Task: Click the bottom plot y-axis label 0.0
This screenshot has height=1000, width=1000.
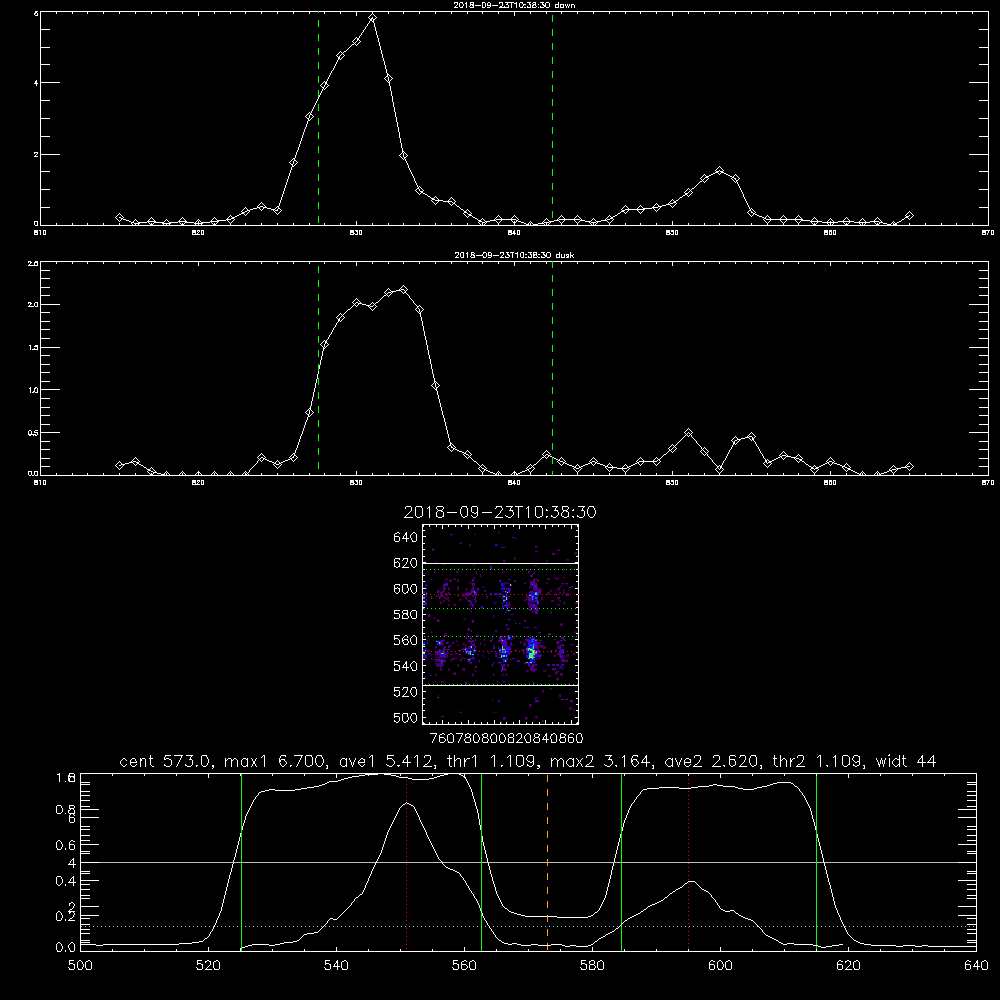Action: pyautogui.click(x=66, y=948)
